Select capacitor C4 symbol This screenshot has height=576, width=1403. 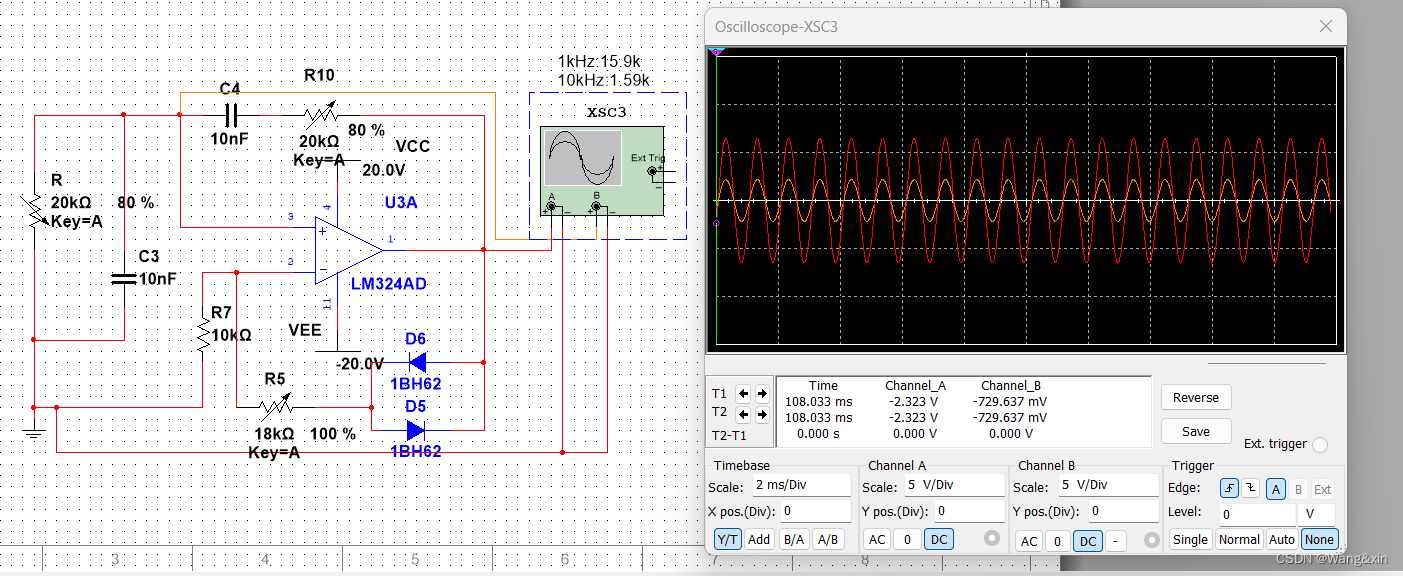coord(231,115)
